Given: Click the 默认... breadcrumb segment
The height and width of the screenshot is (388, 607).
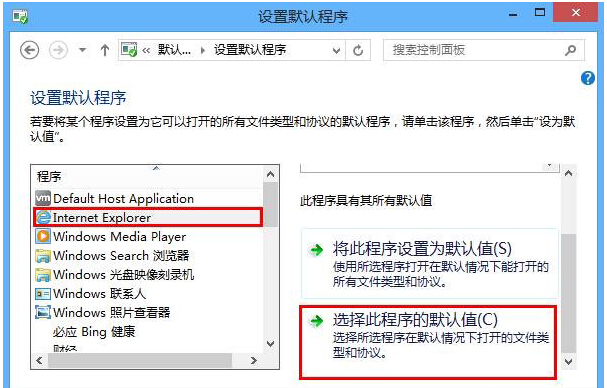Looking at the screenshot, I should tap(174, 50).
